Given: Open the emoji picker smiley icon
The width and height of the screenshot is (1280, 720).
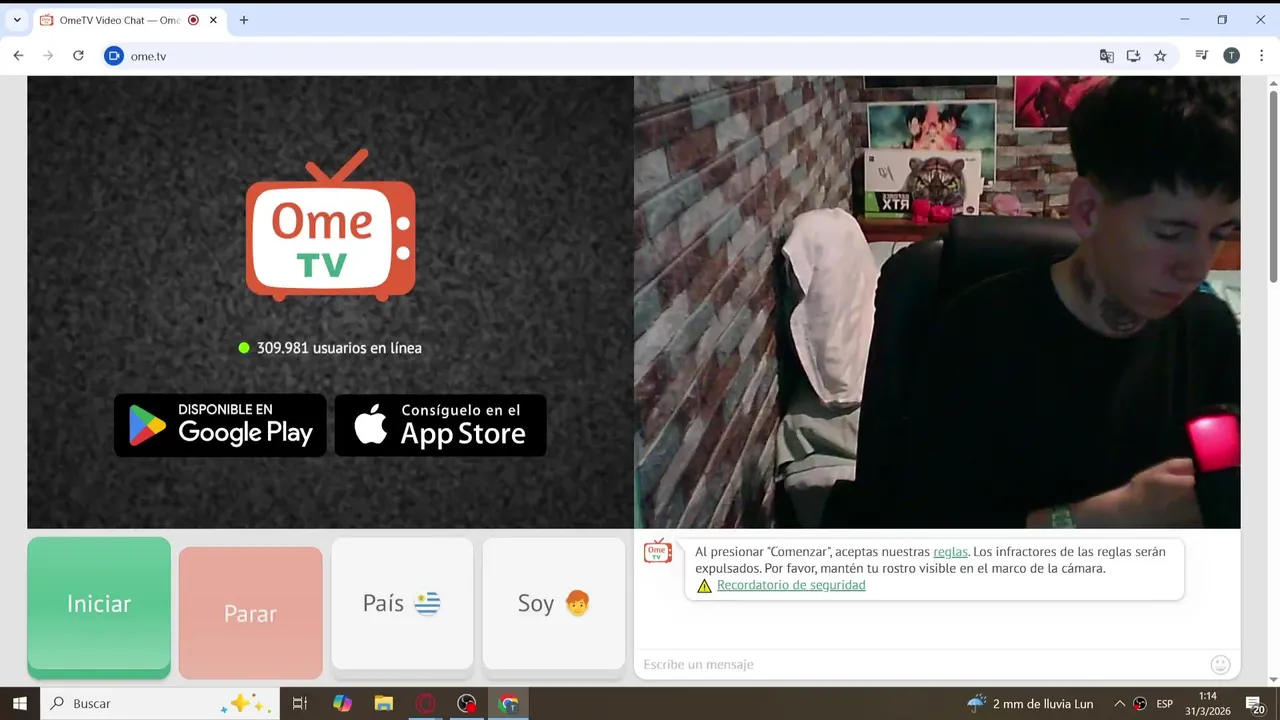Looking at the screenshot, I should (1220, 664).
